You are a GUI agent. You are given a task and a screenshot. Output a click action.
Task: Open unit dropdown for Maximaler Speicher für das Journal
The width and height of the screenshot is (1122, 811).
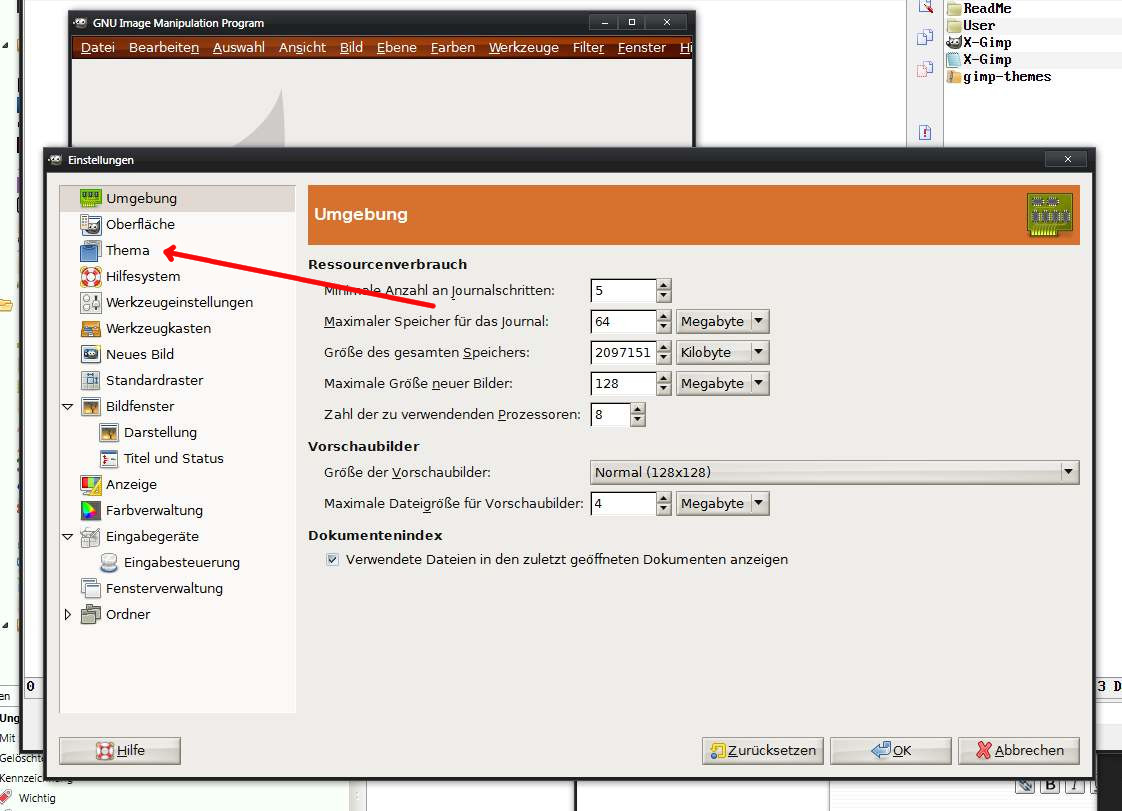(x=723, y=321)
